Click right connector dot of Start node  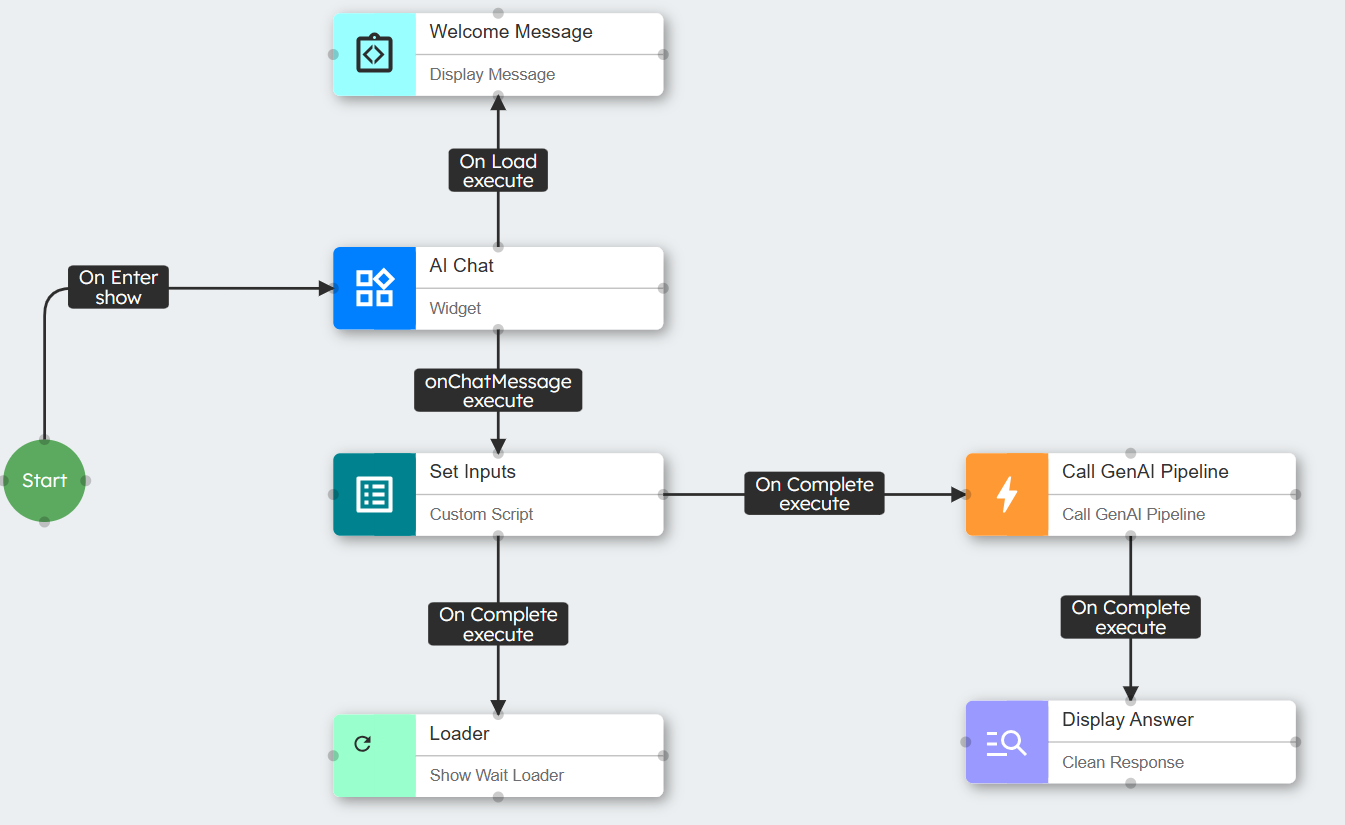tap(86, 481)
